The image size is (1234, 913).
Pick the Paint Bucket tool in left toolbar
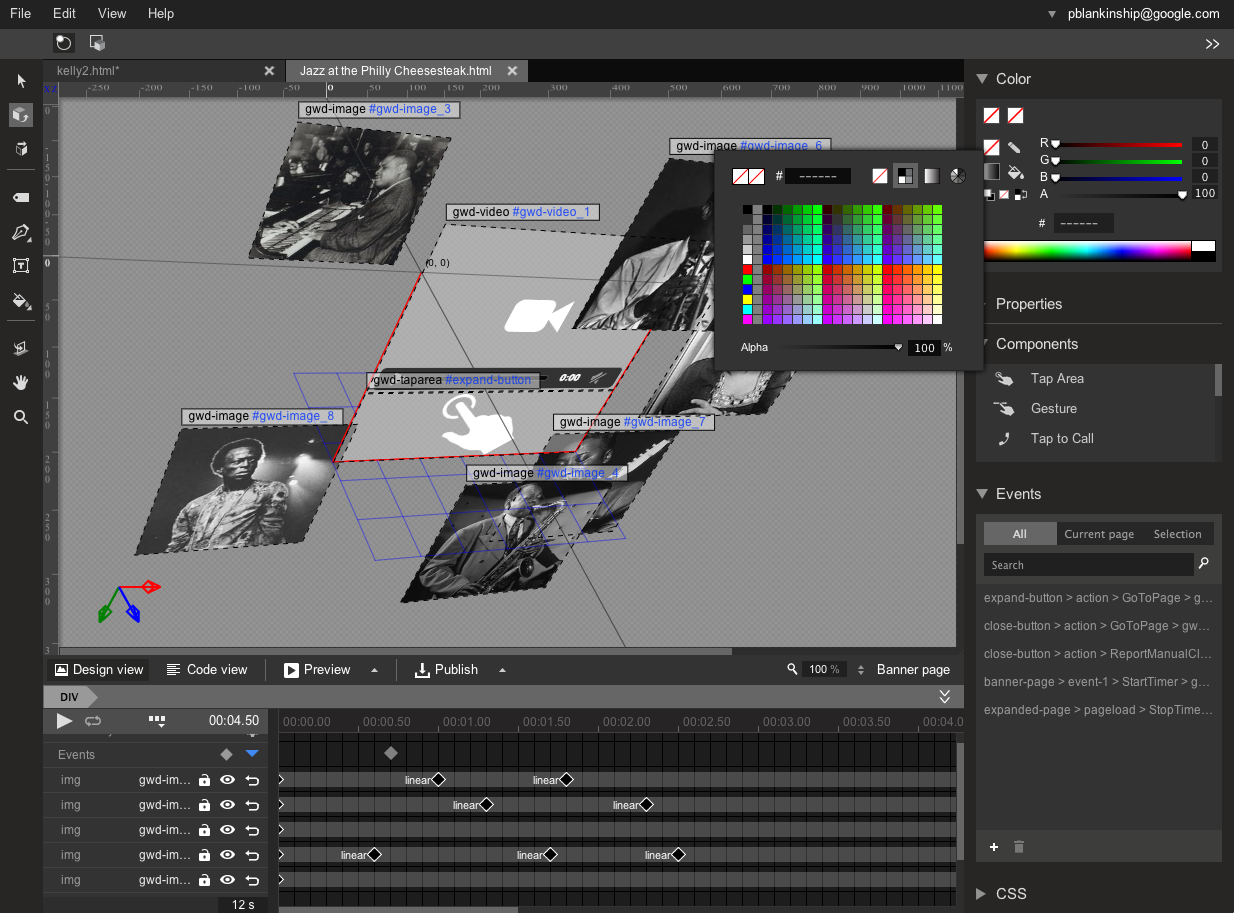pyautogui.click(x=21, y=300)
